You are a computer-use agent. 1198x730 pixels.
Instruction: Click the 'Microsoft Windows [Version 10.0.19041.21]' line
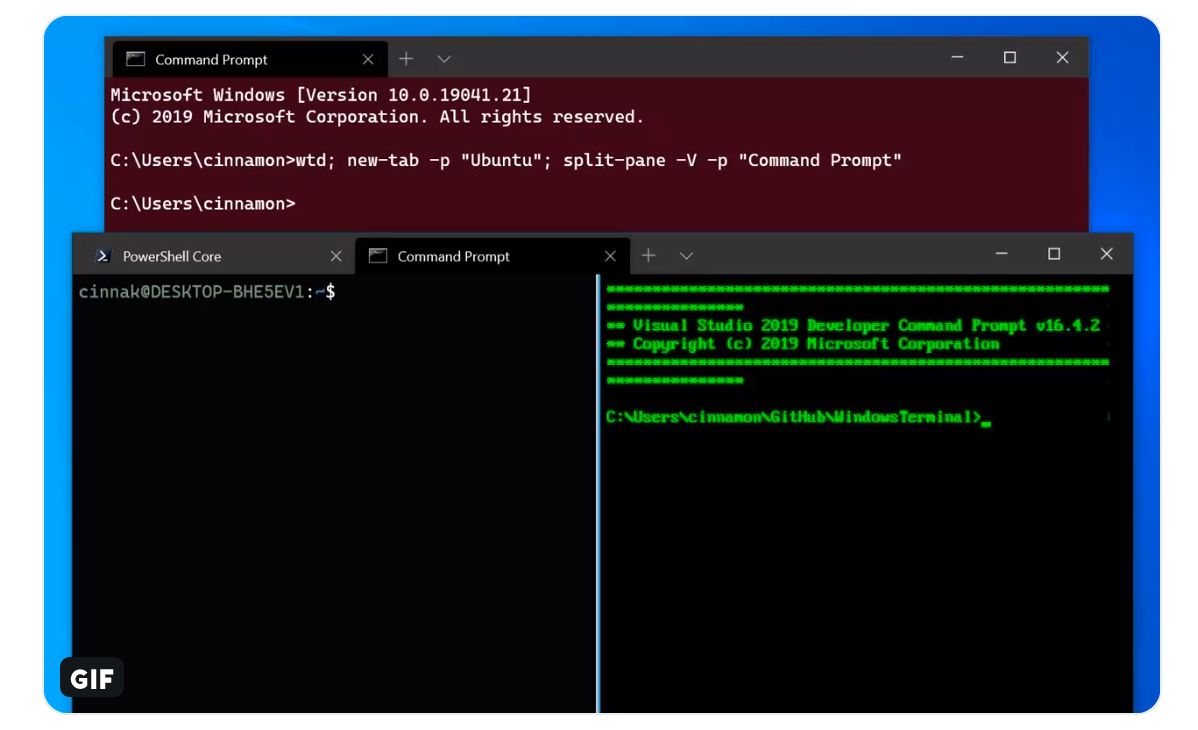321,95
